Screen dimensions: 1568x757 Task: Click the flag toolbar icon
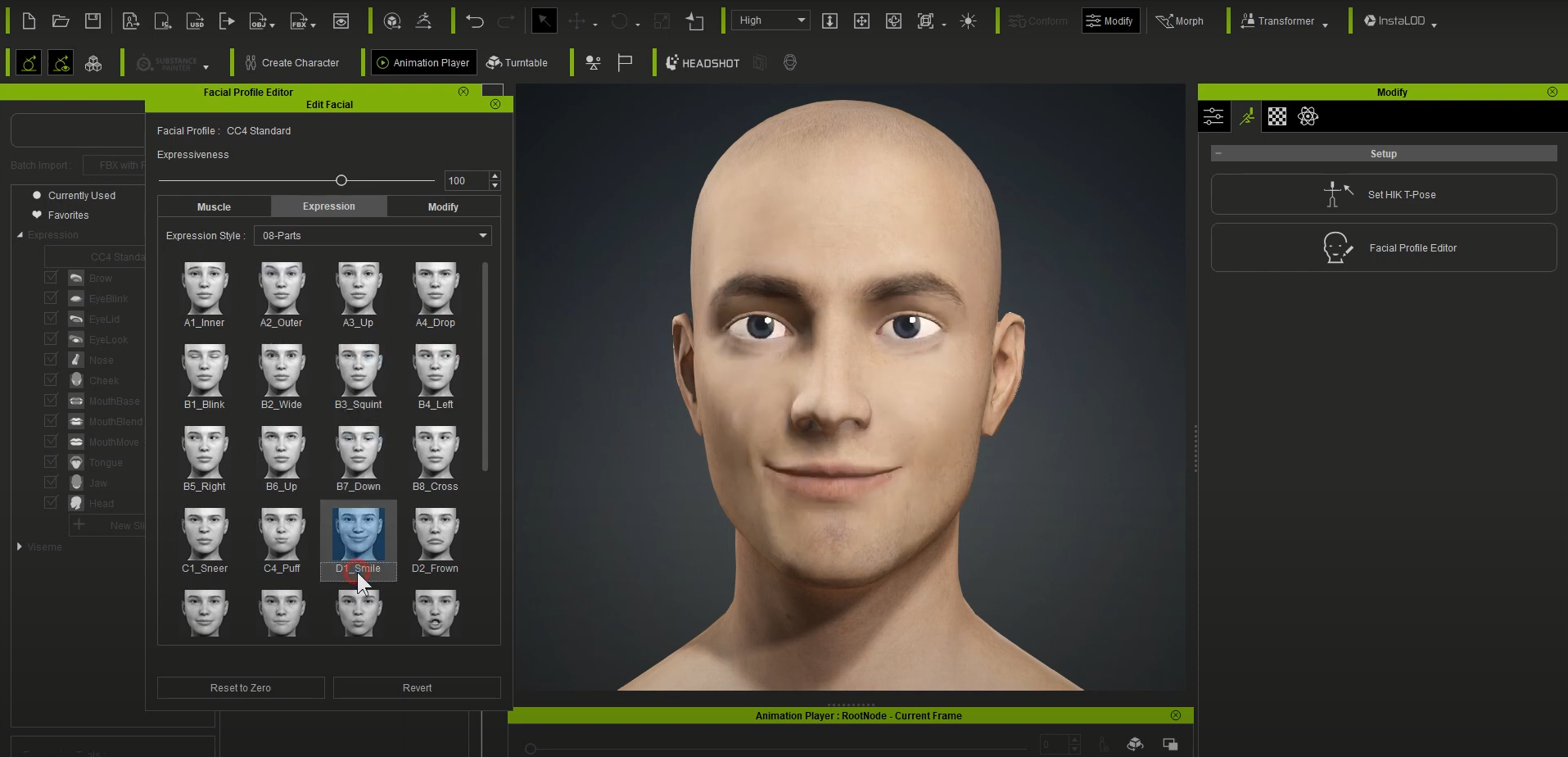(x=625, y=63)
